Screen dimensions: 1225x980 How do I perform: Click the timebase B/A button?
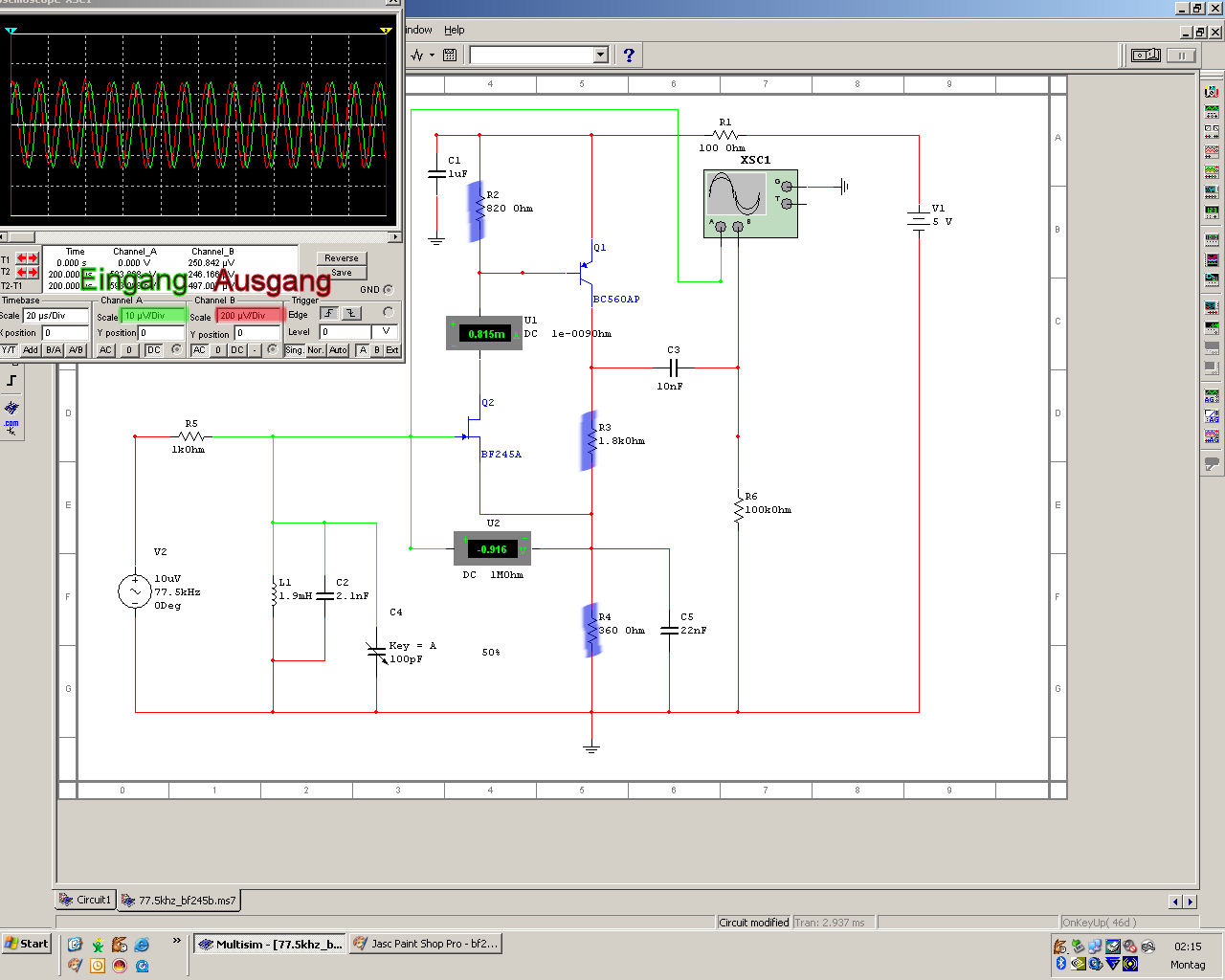(x=53, y=350)
